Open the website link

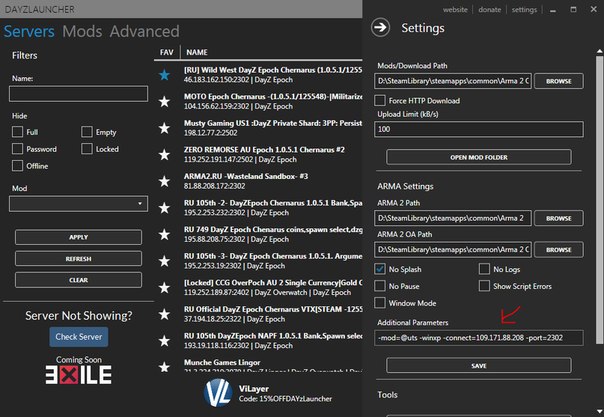click(x=455, y=10)
